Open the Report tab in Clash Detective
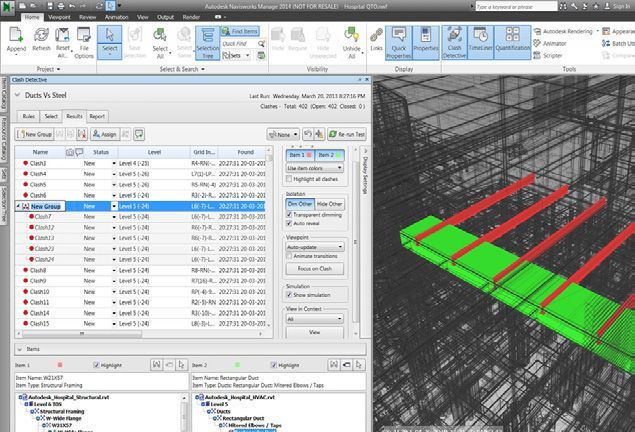Screen dimensions: 635x432 click(97, 116)
